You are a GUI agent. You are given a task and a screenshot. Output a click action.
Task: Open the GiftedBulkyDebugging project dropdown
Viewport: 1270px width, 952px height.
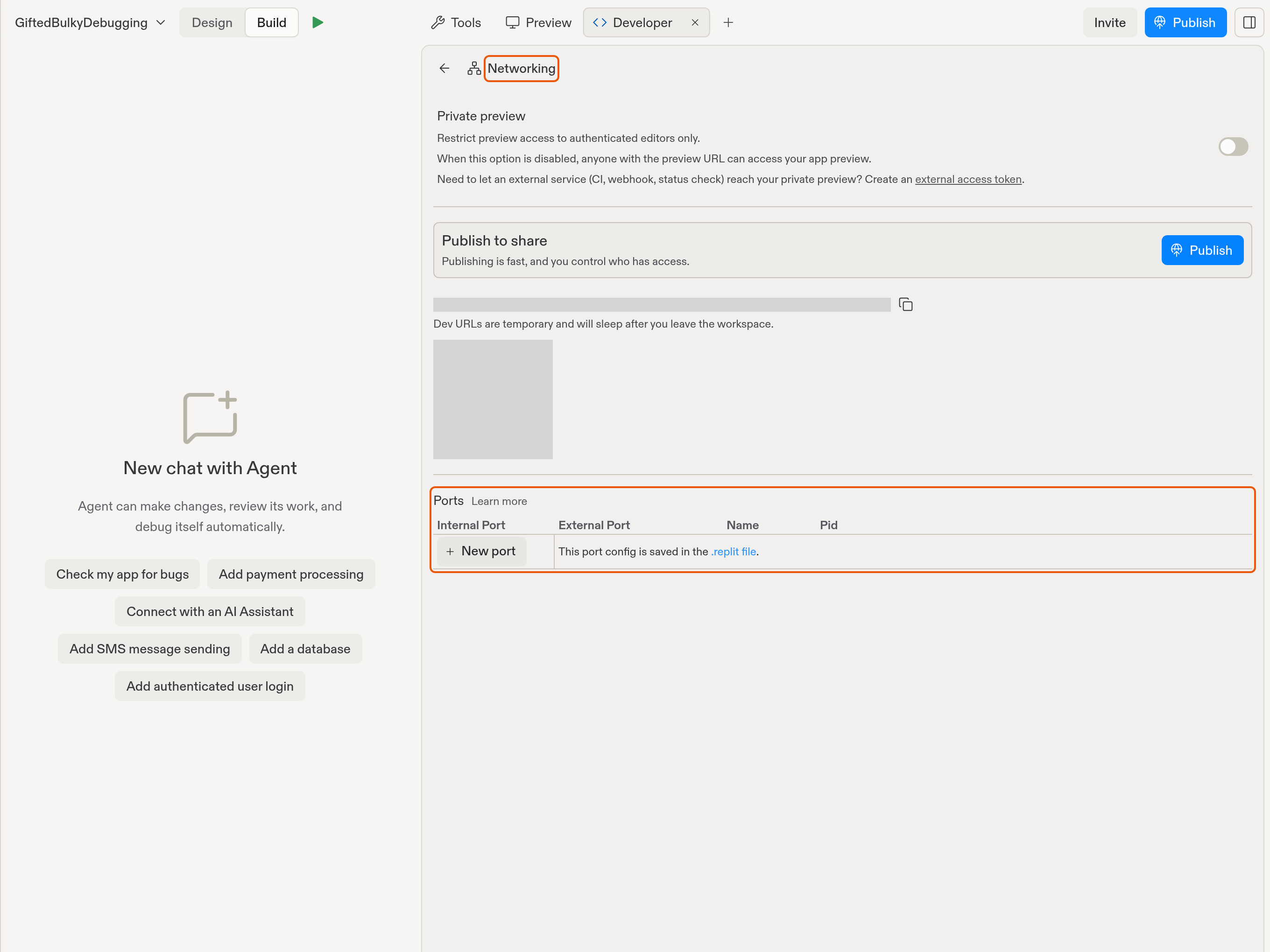click(x=90, y=22)
